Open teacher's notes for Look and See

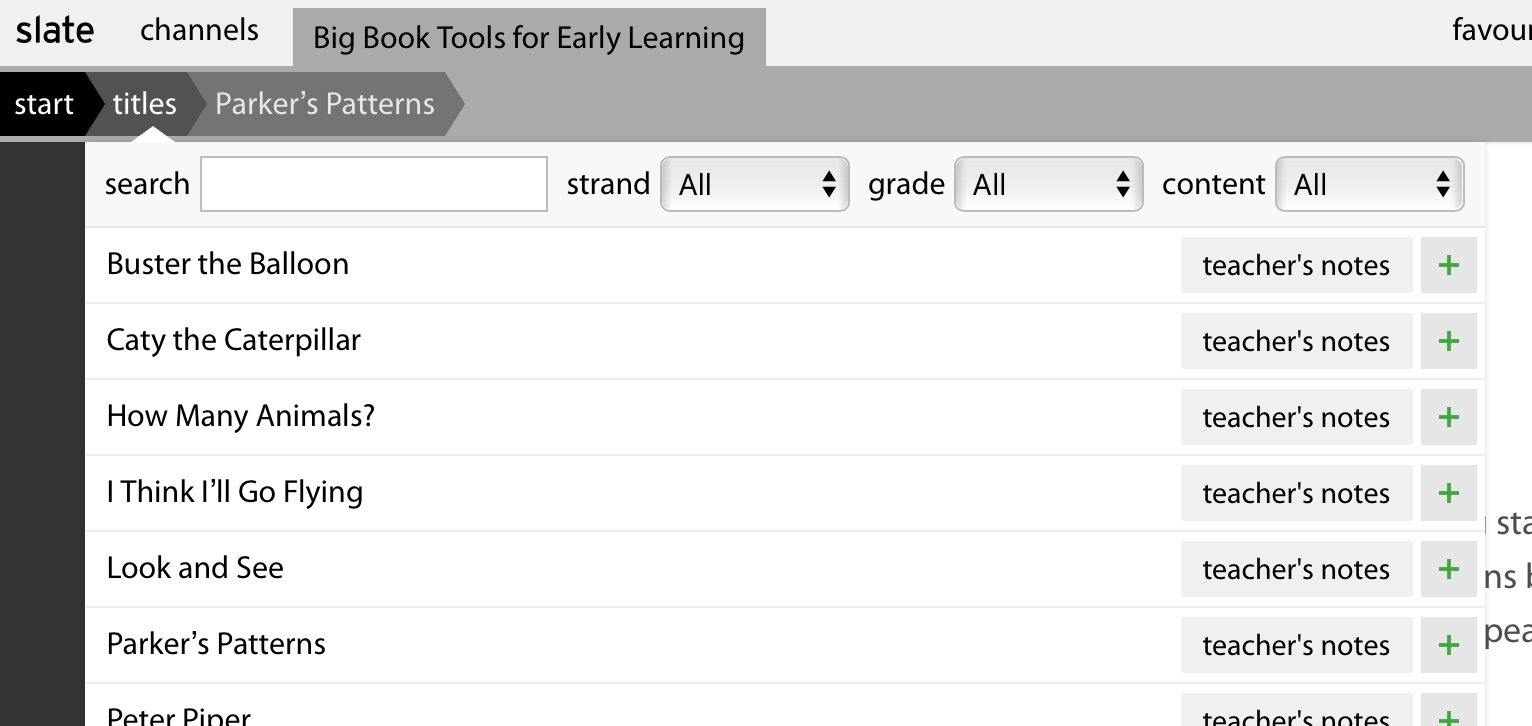[1296, 569]
